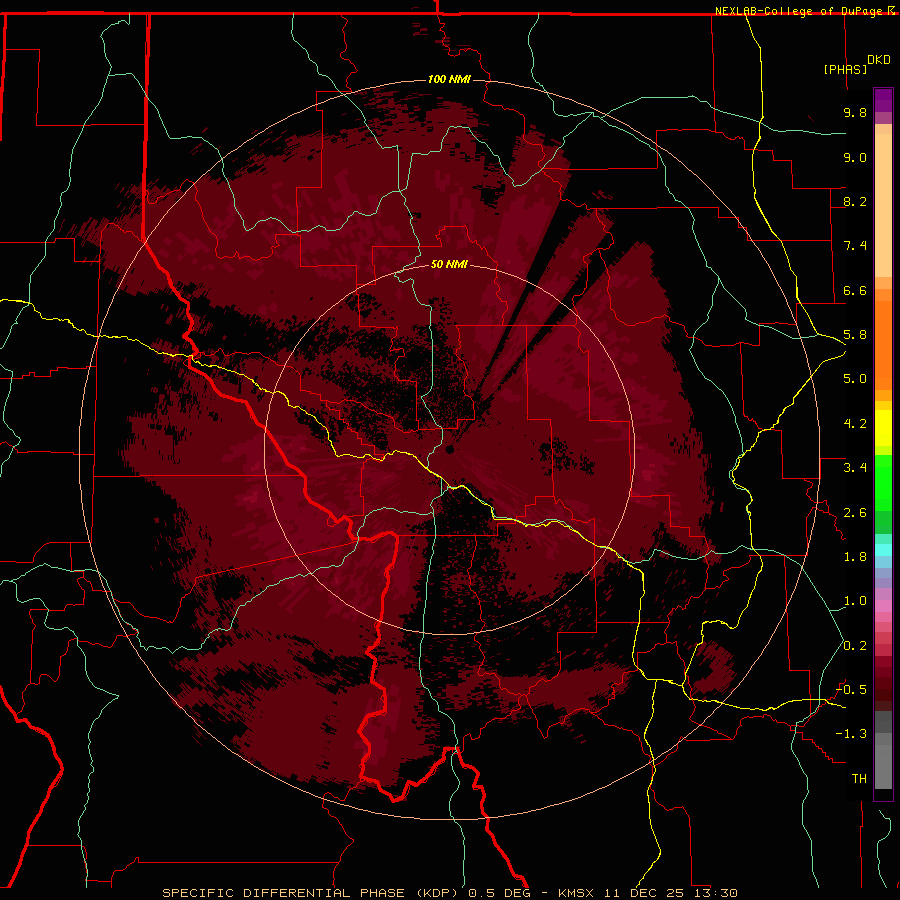Pick the cyan segment of the colorbar
This screenshot has width=900, height=900.
[883, 550]
